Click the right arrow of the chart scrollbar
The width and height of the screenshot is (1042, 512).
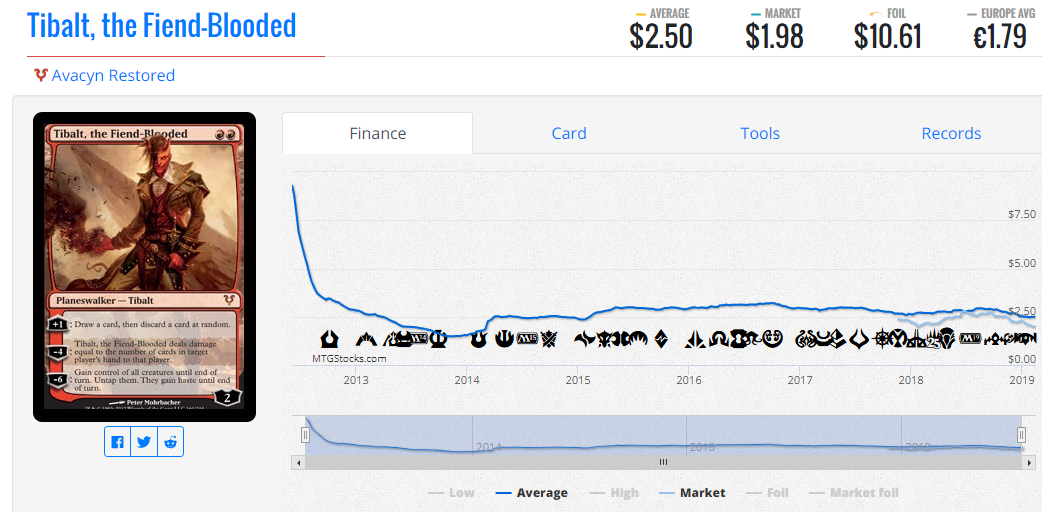1030,462
